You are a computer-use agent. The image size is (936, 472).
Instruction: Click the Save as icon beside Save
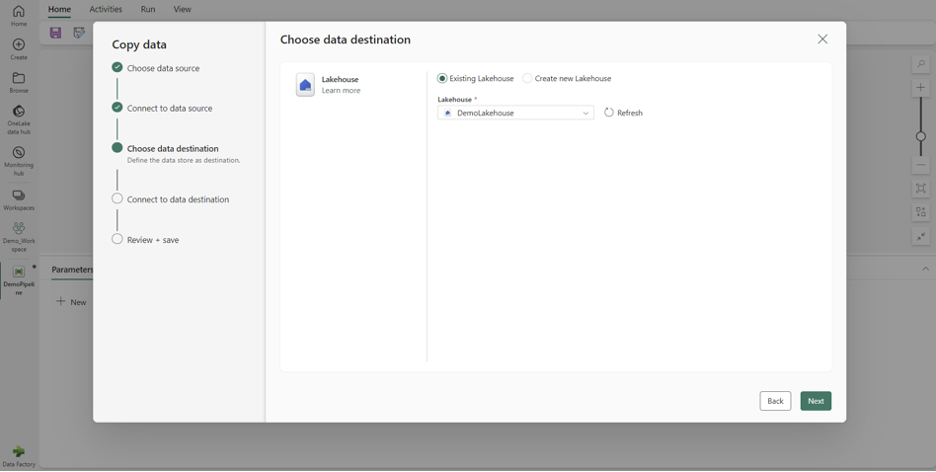tap(79, 33)
